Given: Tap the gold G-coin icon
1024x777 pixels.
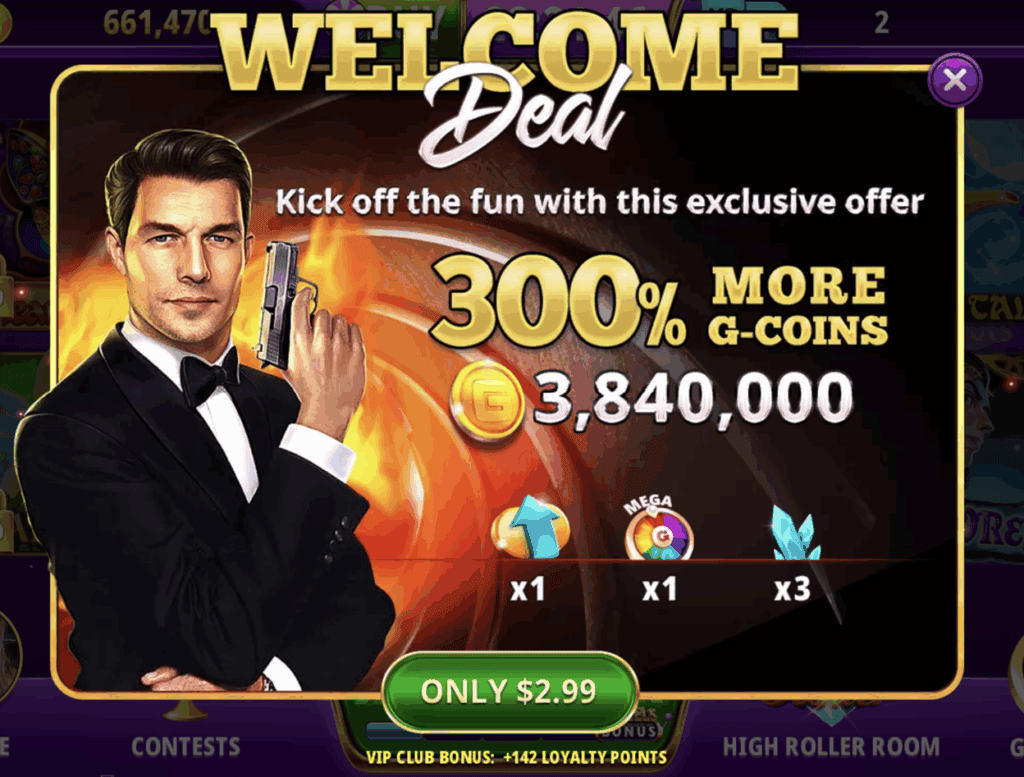Looking at the screenshot, I should (487, 399).
